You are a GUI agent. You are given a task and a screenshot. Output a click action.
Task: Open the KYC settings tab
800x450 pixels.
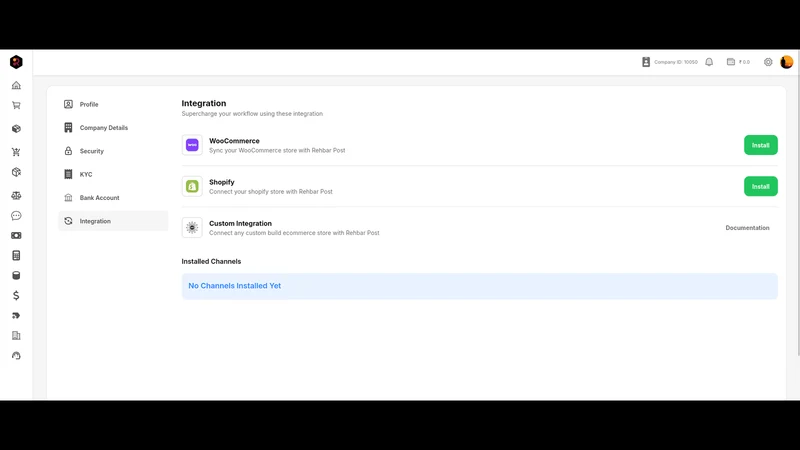pos(113,174)
